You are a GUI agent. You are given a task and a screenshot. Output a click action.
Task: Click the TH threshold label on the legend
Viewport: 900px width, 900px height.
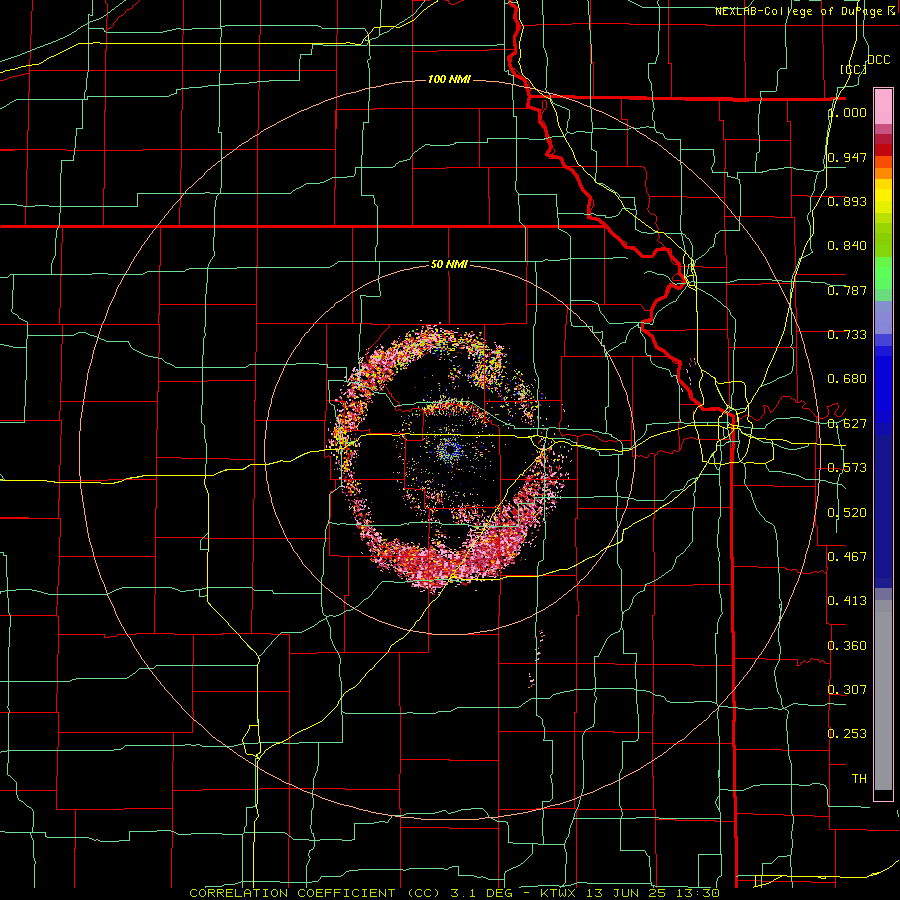point(859,779)
